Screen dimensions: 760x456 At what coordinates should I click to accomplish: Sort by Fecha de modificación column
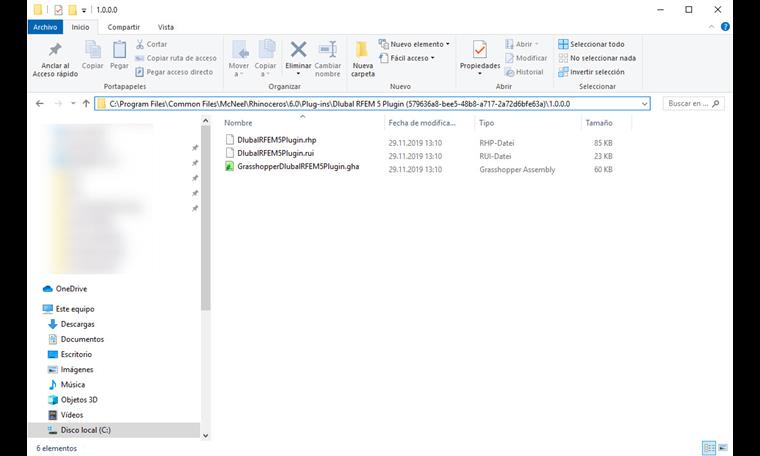(422, 123)
